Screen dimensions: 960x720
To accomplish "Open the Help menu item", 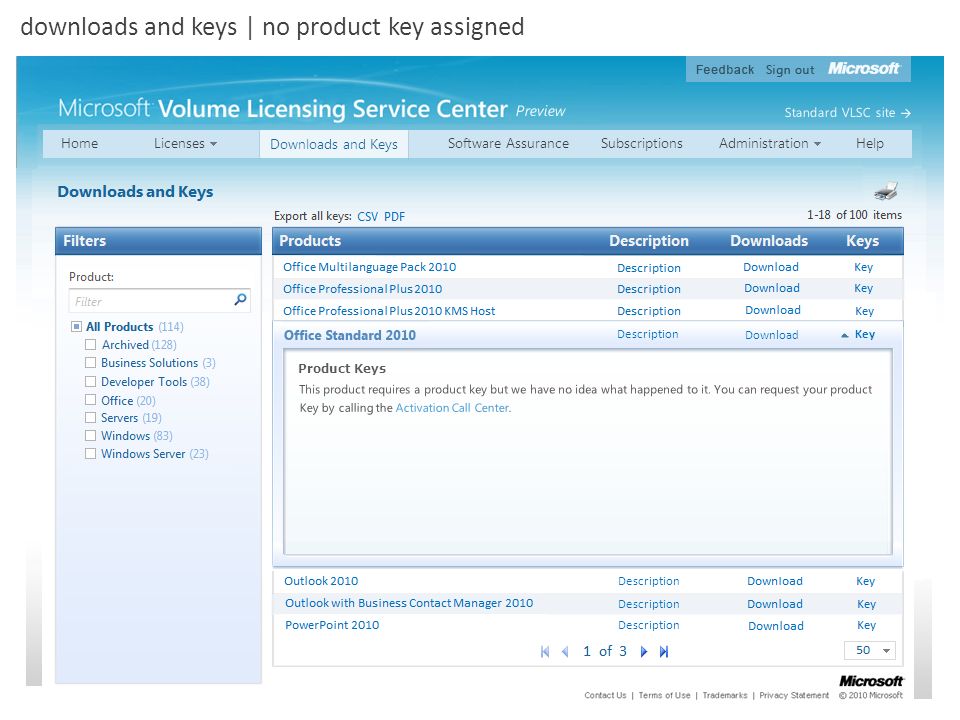I will pyautogui.click(x=869, y=143).
